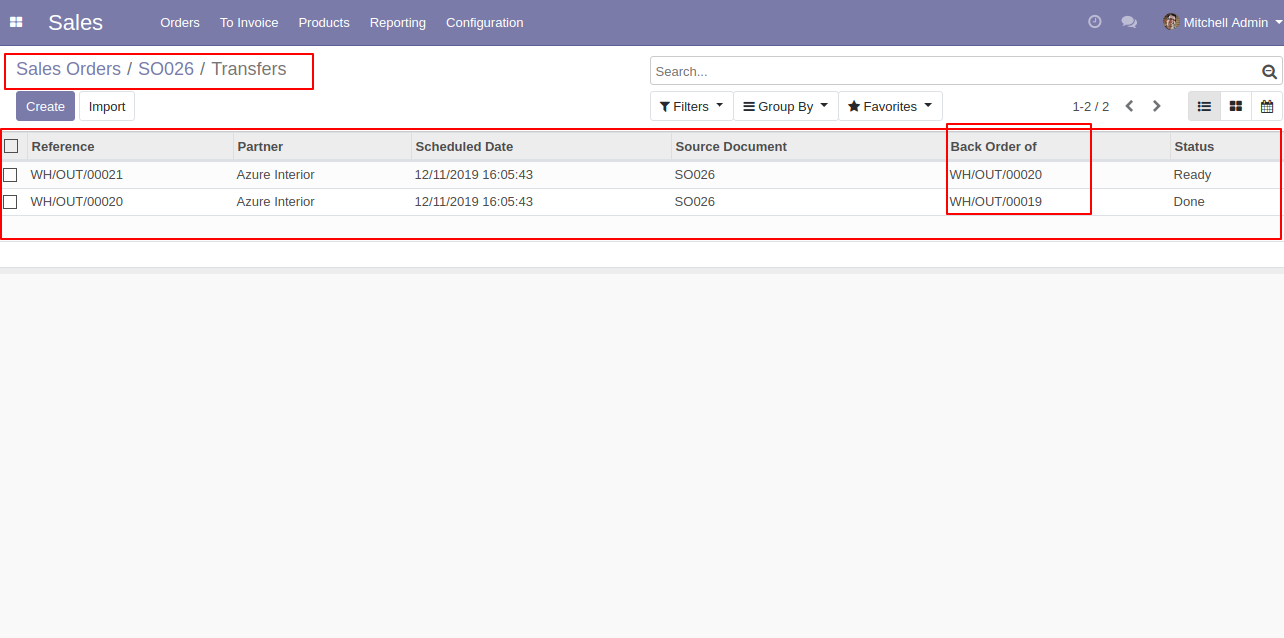Sort by Status column header
The height and width of the screenshot is (638, 1284).
click(1226, 146)
